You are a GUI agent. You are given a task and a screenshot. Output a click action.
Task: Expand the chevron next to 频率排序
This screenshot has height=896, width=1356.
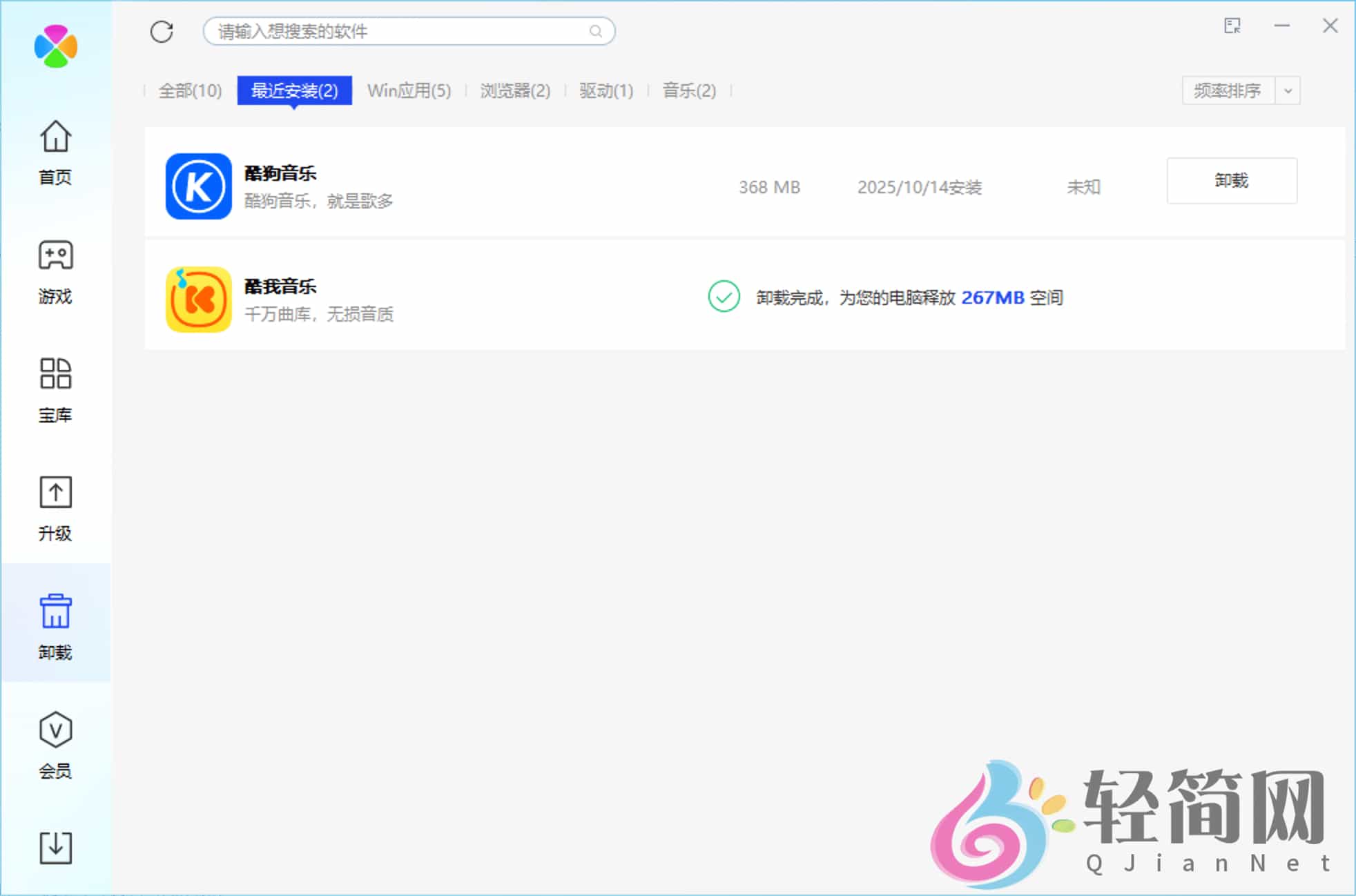coord(1287,90)
